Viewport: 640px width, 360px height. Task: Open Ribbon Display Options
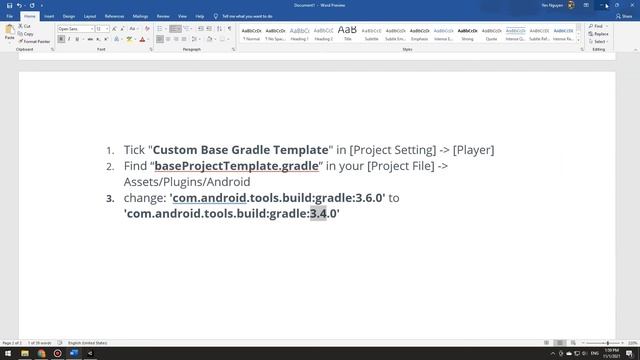pyautogui.click(x=586, y=5)
